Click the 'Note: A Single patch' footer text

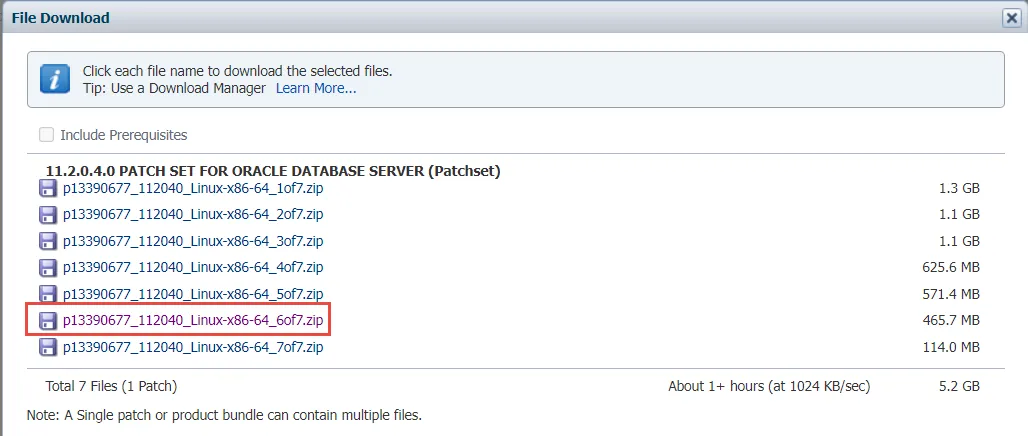pyautogui.click(x=224, y=415)
